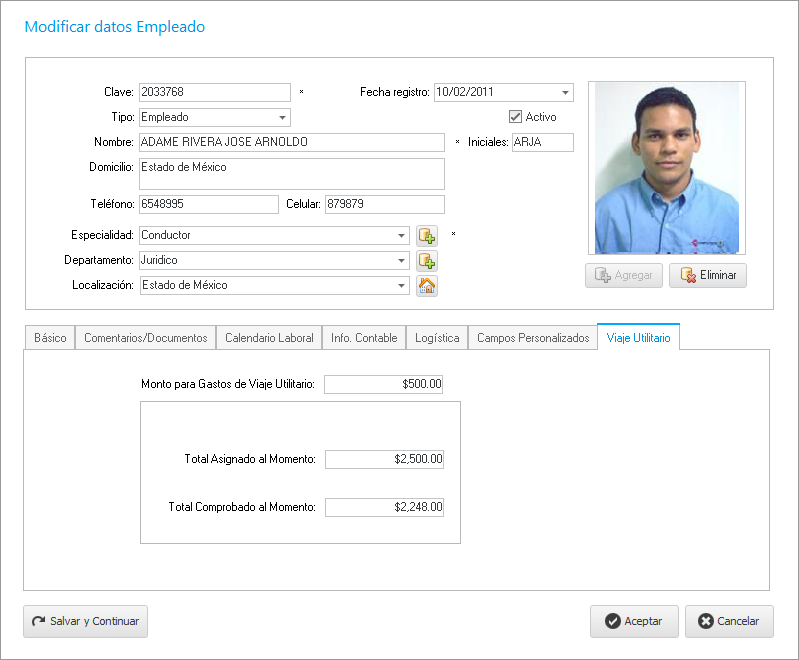This screenshot has height=660, width=799.
Task: Click Eliminar to remove the photo
Action: click(x=707, y=275)
